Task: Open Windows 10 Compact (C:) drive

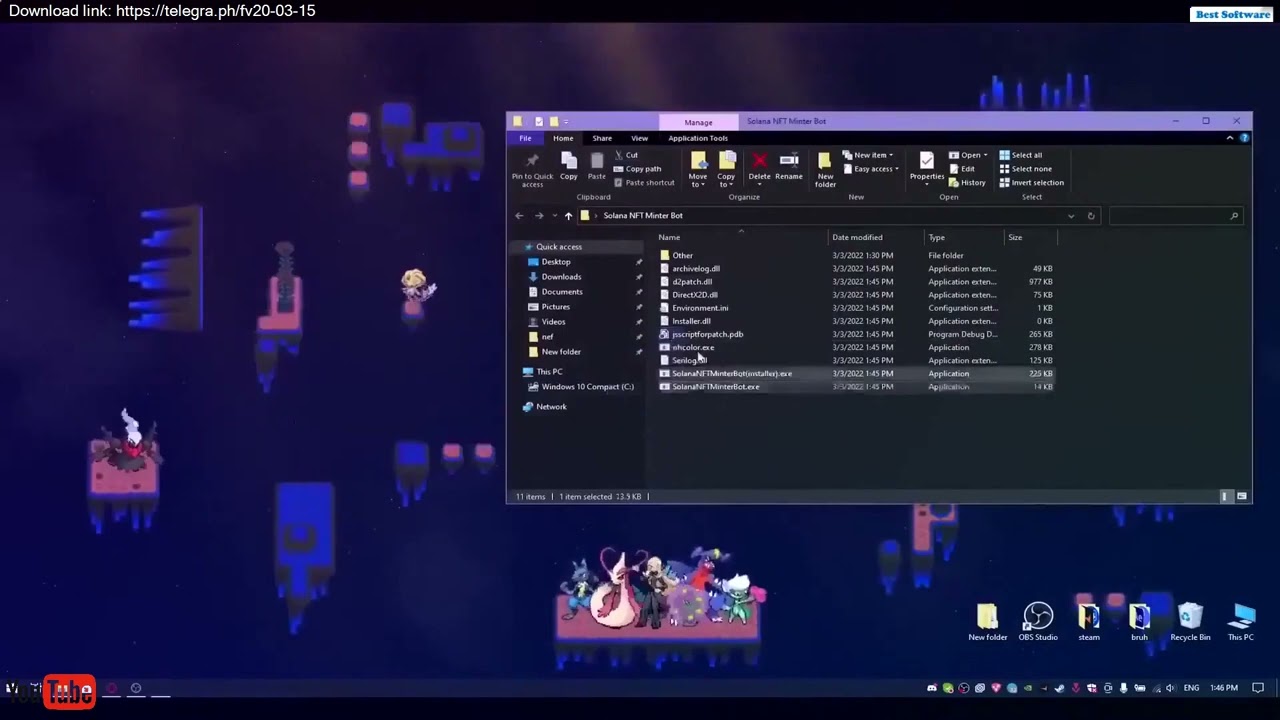Action: tap(587, 387)
